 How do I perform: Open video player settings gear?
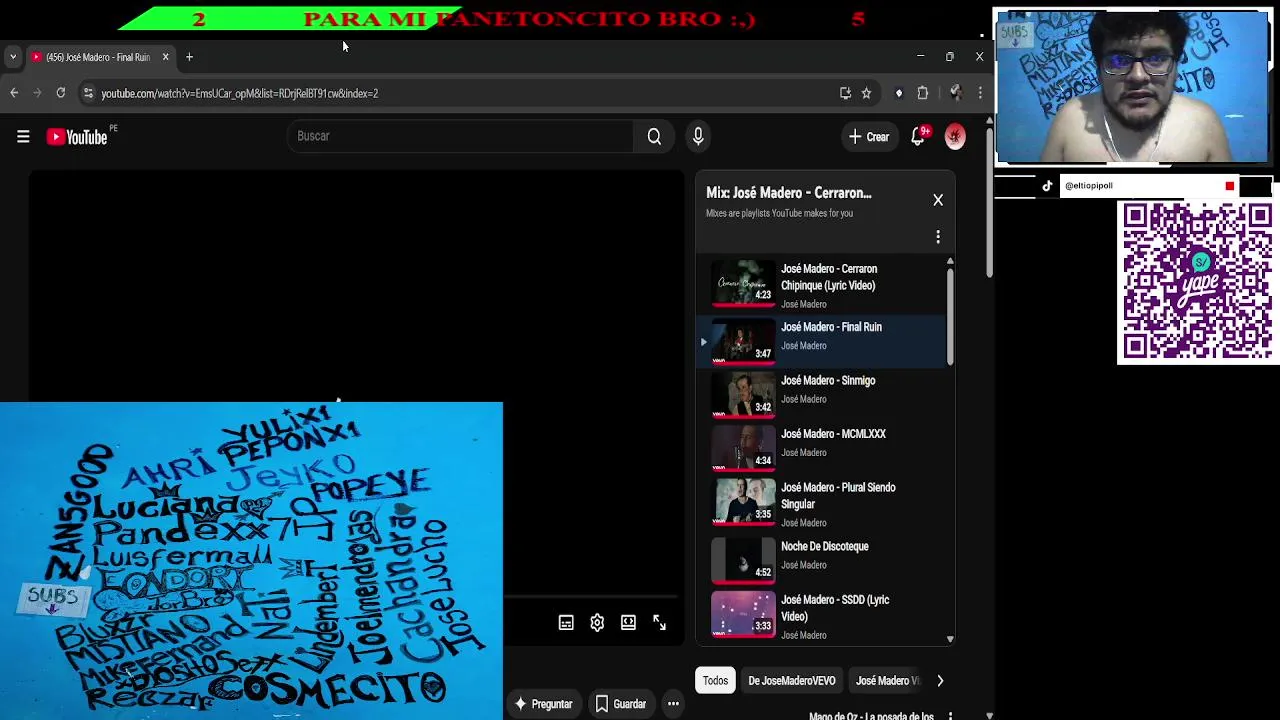[x=597, y=623]
